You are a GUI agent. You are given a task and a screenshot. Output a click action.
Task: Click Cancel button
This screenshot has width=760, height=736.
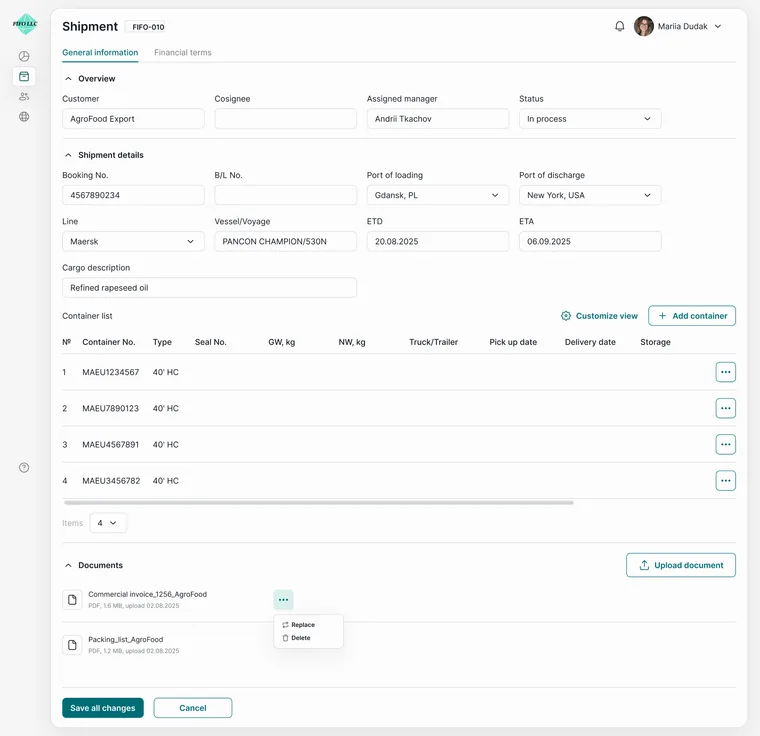[193, 708]
